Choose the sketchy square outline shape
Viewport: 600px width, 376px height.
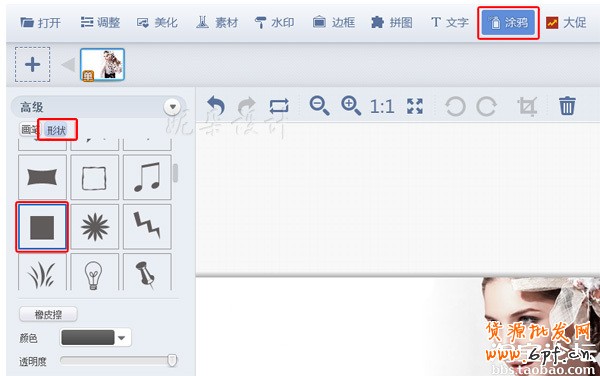pyautogui.click(x=95, y=177)
